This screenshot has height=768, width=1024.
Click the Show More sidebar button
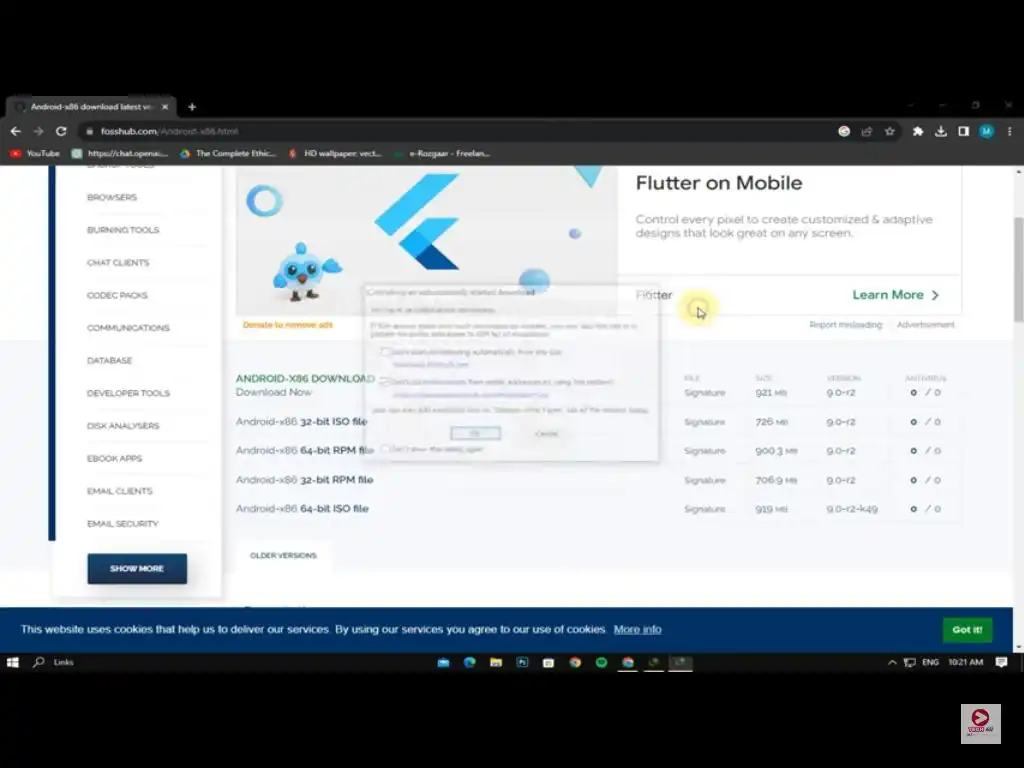tap(137, 569)
